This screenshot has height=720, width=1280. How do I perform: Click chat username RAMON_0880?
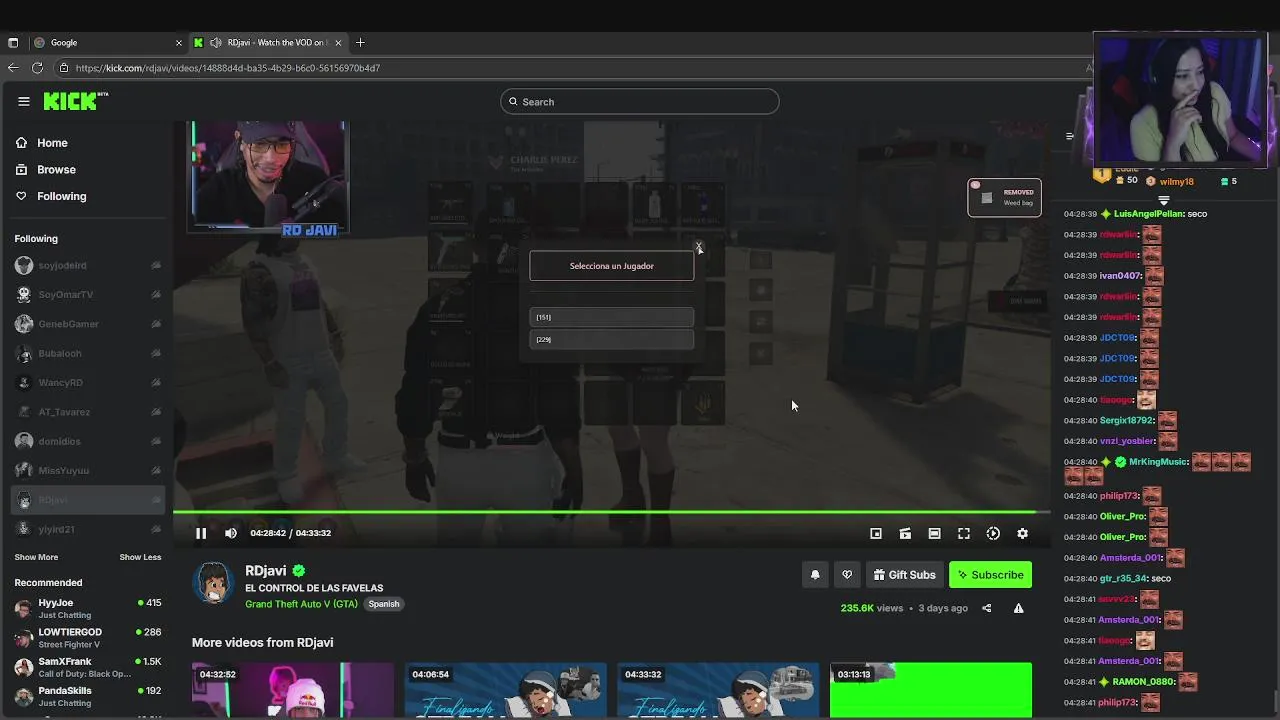pyautogui.click(x=1143, y=682)
